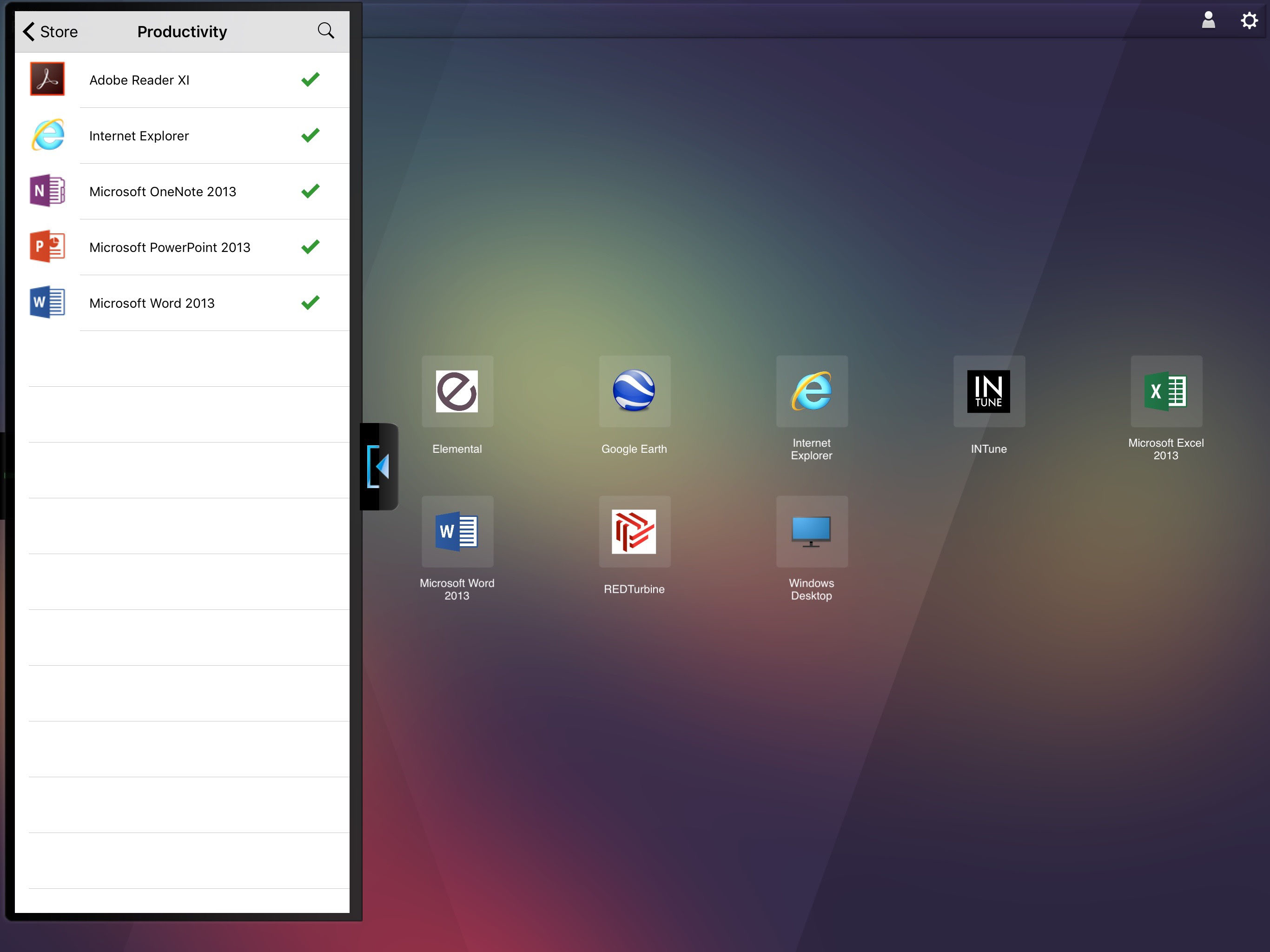Open the INTune app icon
This screenshot has width=1270, height=952.
tap(988, 391)
